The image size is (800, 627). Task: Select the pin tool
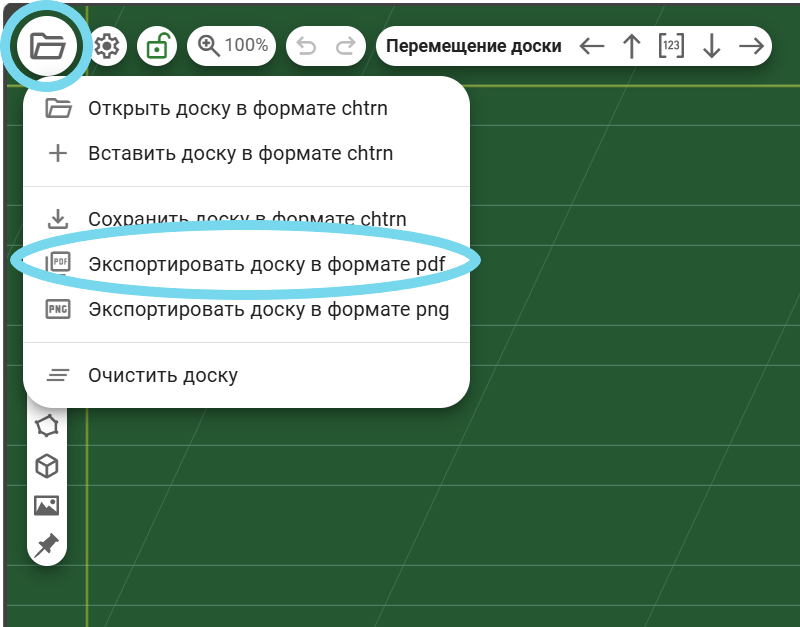[x=47, y=544]
